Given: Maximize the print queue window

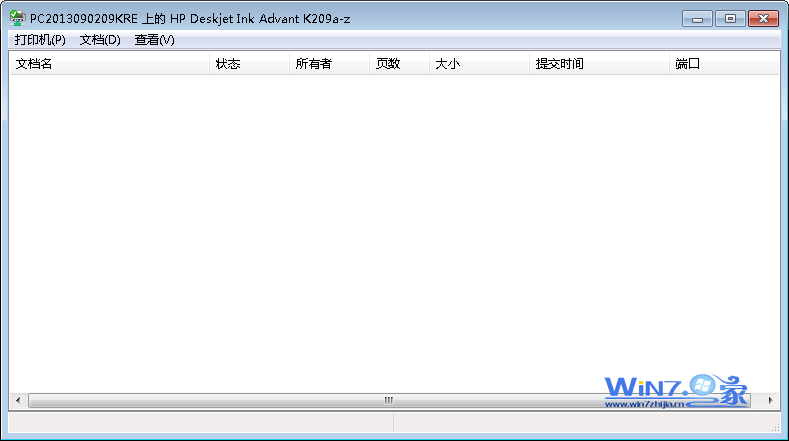Looking at the screenshot, I should (x=730, y=19).
